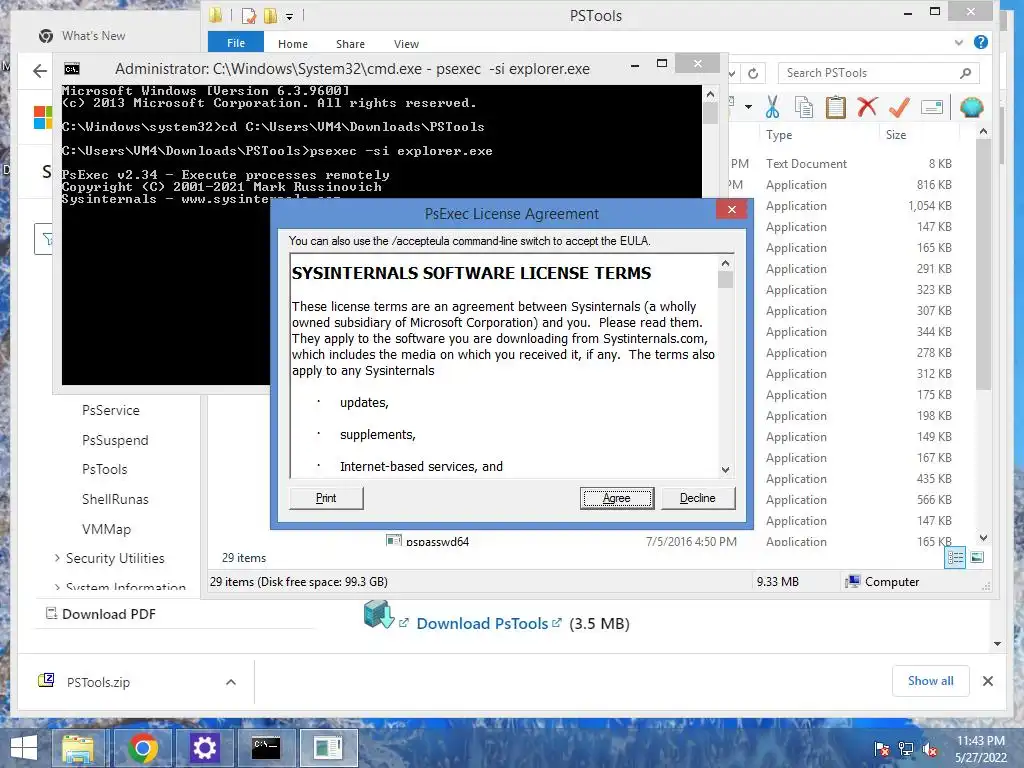Click the Refresh icon in Explorer address bar
The image size is (1024, 768).
[x=753, y=73]
